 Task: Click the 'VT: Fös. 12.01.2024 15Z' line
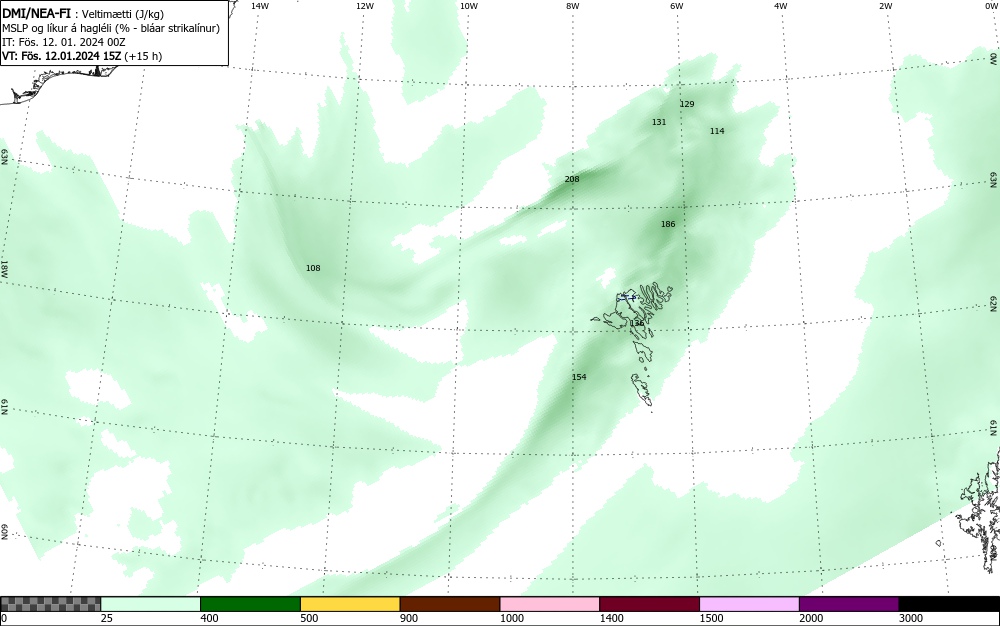point(82,56)
